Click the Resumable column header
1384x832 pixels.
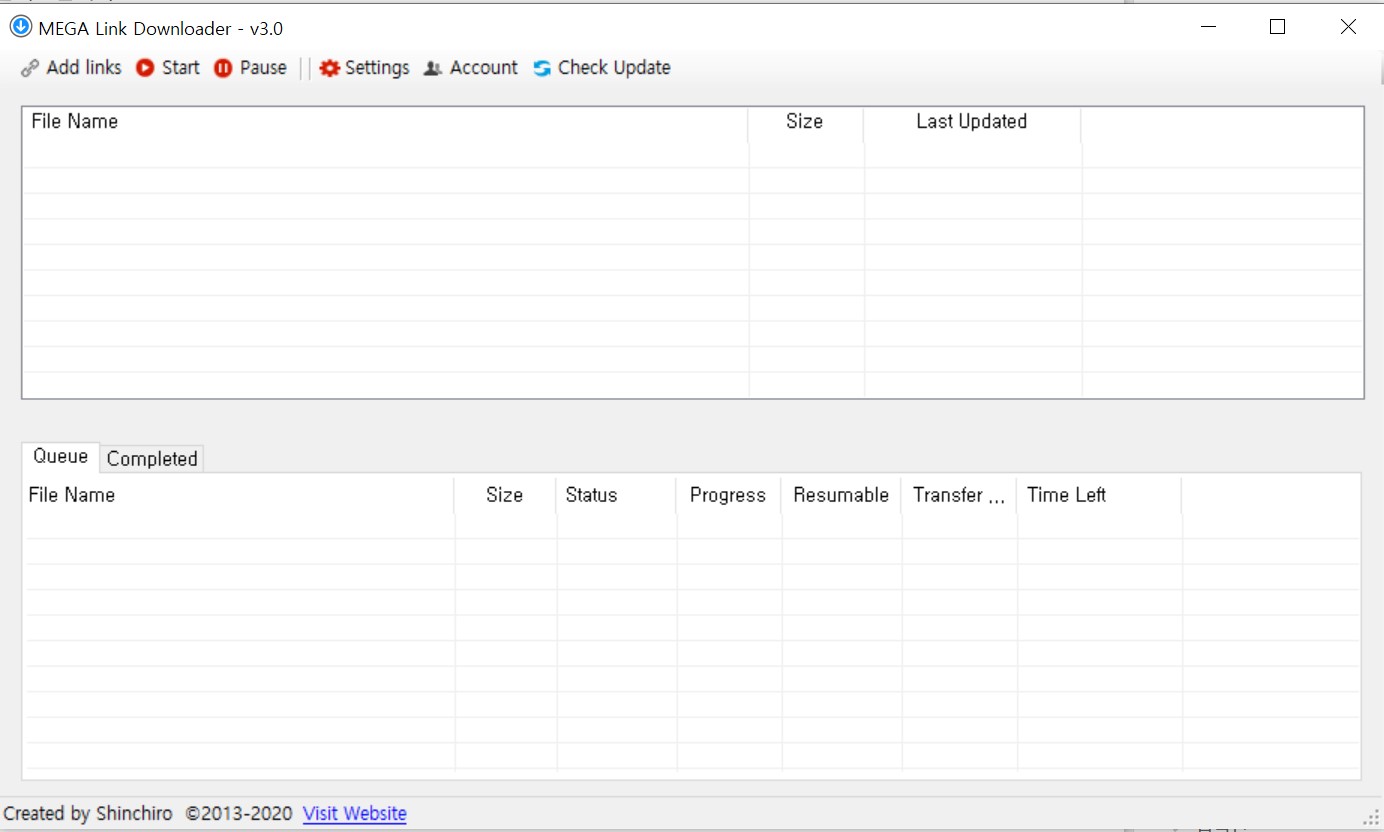pos(841,495)
